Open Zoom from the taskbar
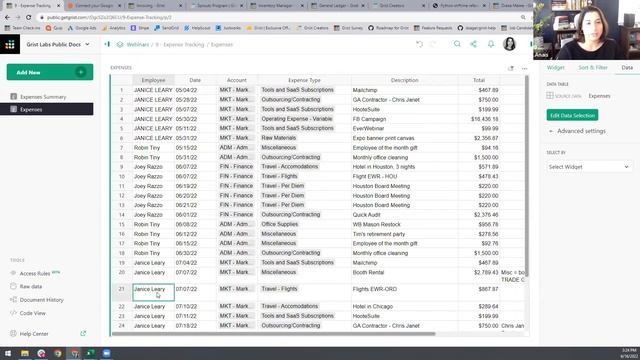640x360 pixels. click(107, 353)
